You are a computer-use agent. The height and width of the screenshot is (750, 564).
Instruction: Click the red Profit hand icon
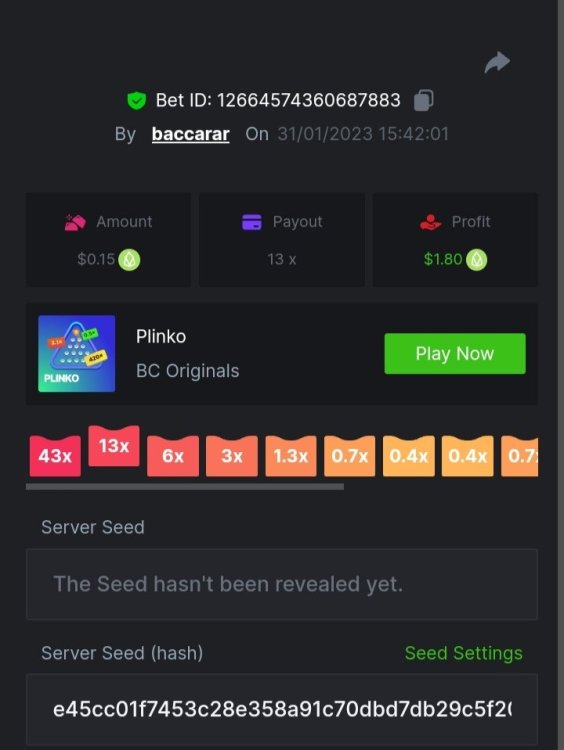(431, 222)
